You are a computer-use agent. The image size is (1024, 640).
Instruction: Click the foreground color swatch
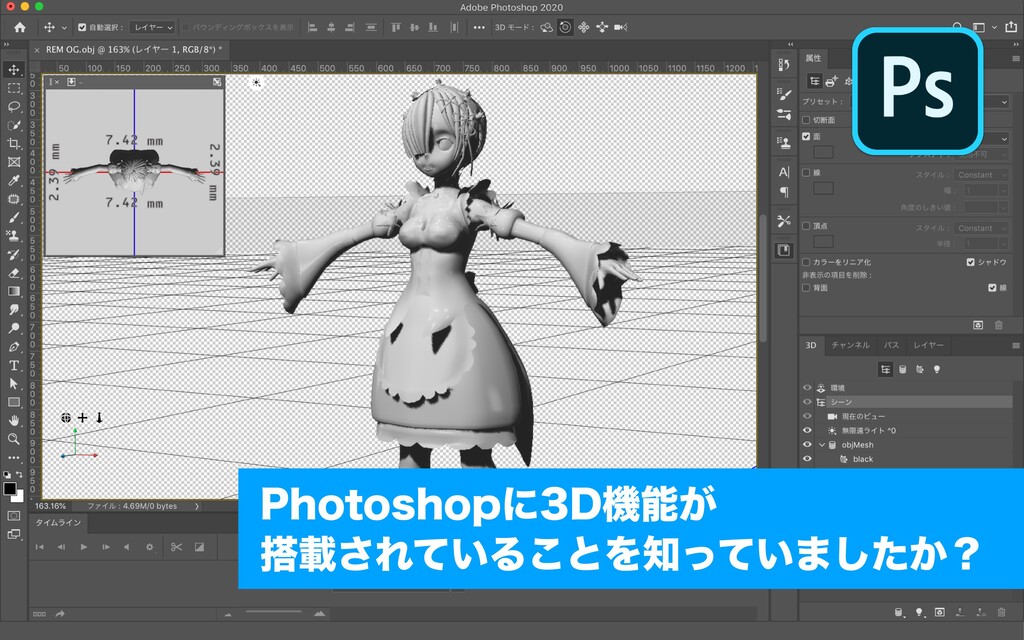pyautogui.click(x=10, y=488)
